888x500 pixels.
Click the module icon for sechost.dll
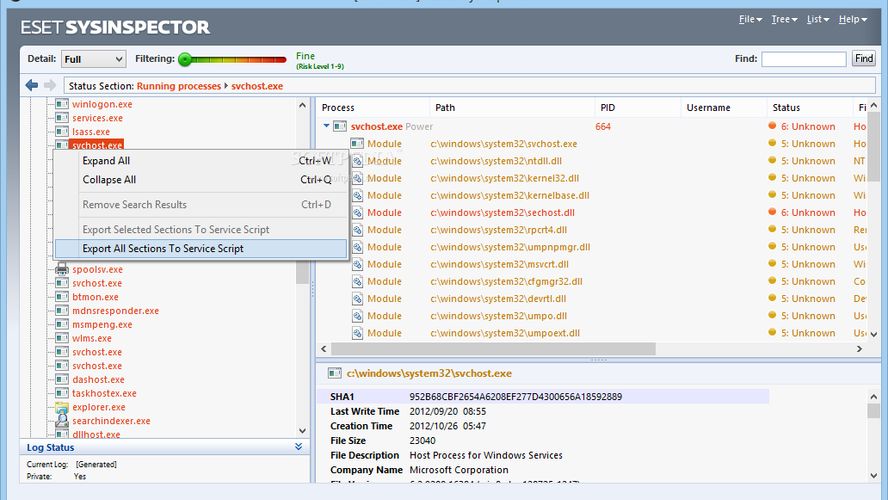point(357,212)
